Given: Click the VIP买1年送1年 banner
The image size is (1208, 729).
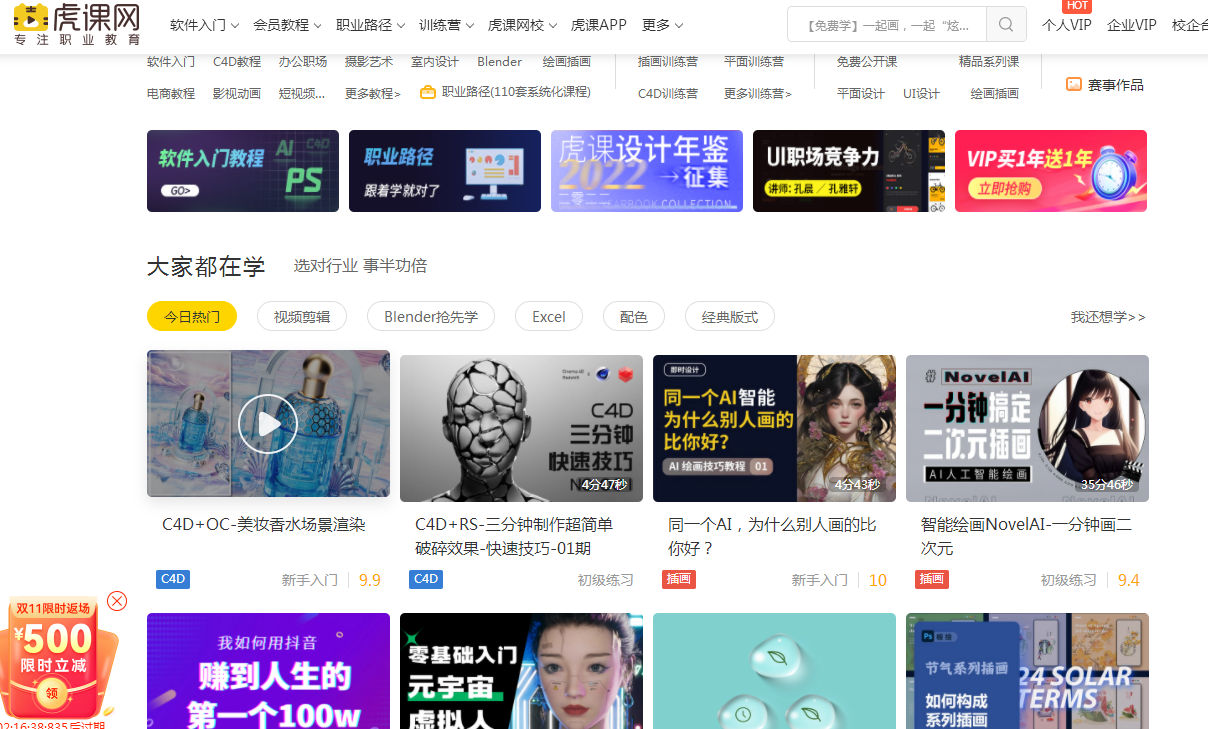Looking at the screenshot, I should pyautogui.click(x=1050, y=171).
